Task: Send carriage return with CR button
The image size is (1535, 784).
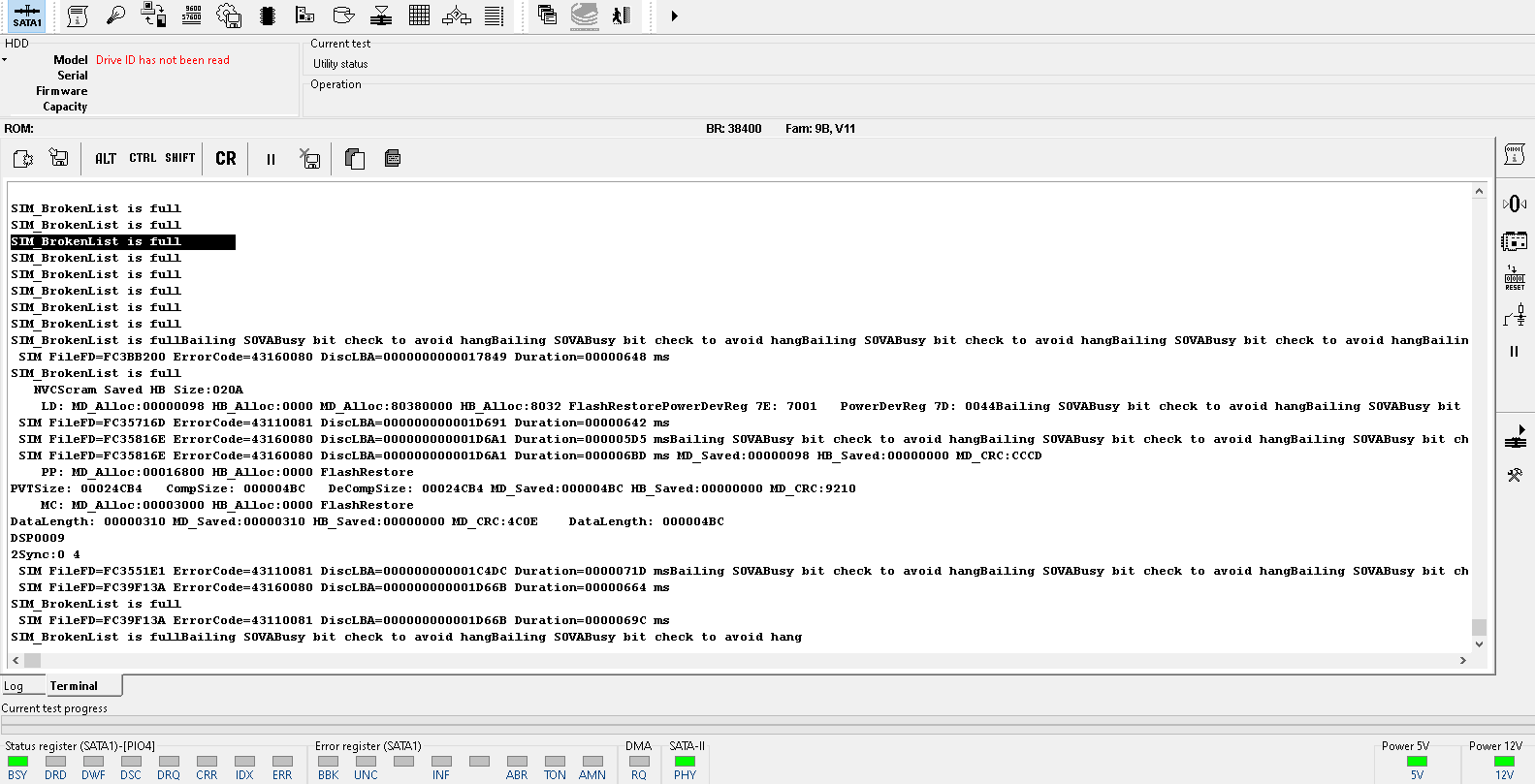Action: (226, 158)
